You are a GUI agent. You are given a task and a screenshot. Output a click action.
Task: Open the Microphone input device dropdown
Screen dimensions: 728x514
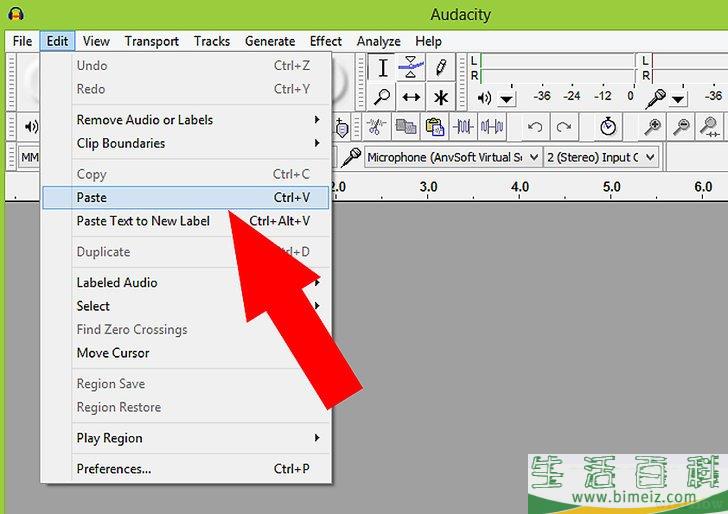453,157
